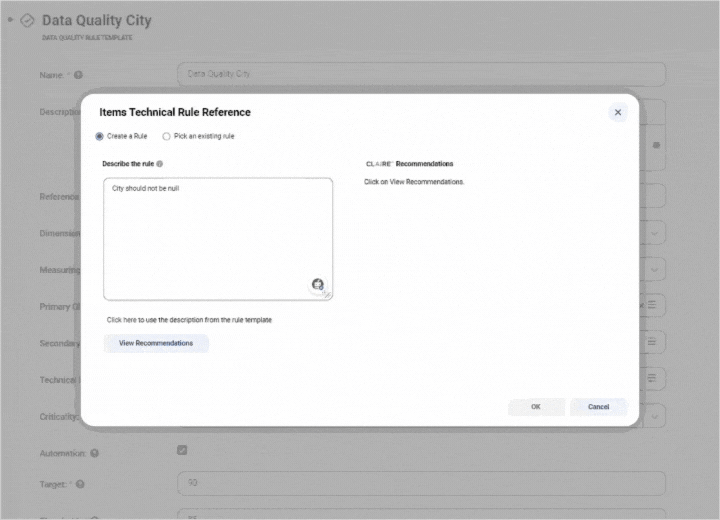Close the Items Technical Rule Reference dialog
Image resolution: width=720 pixels, height=520 pixels.
(x=618, y=113)
